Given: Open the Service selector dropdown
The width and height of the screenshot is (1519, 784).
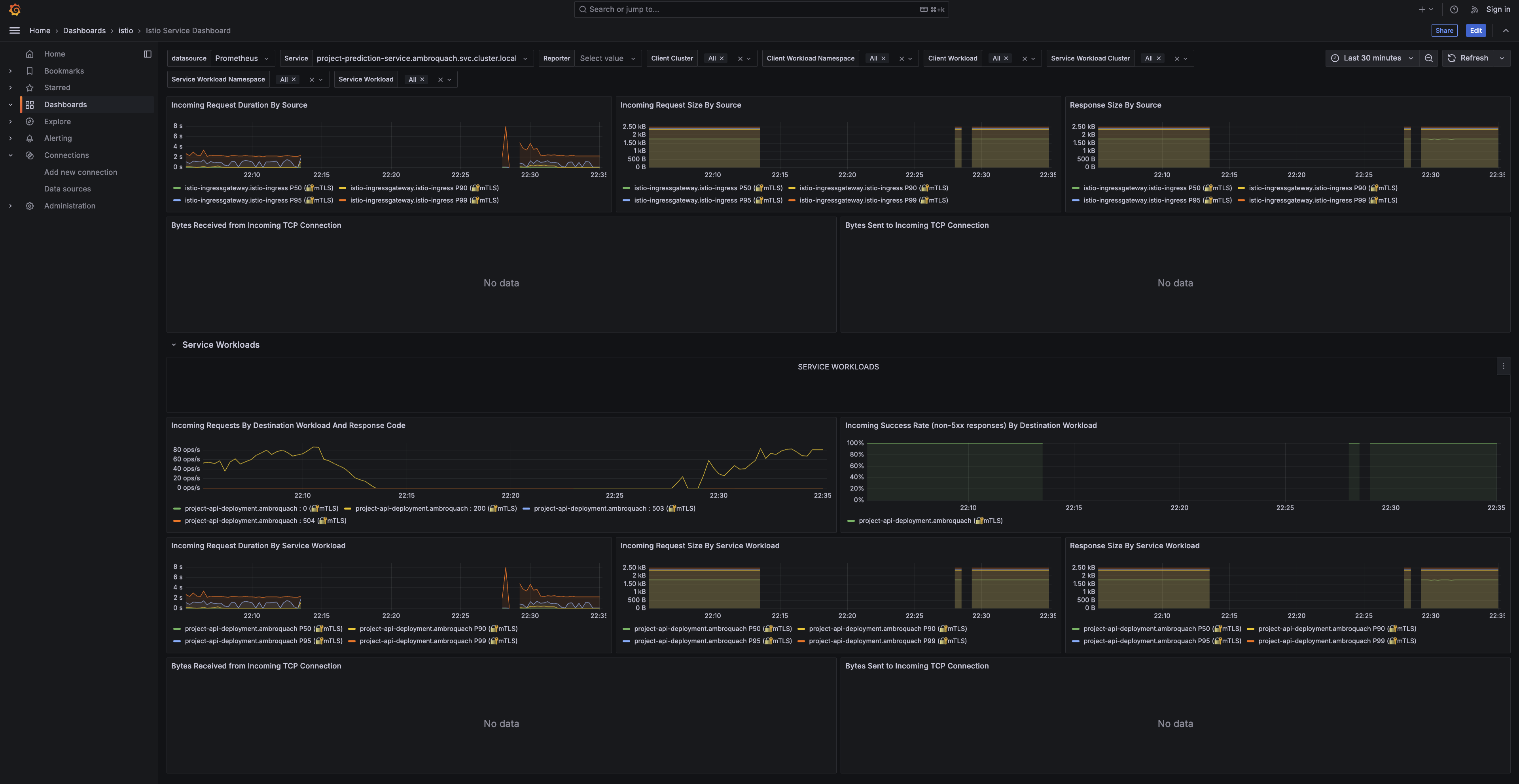Looking at the screenshot, I should tap(422, 59).
